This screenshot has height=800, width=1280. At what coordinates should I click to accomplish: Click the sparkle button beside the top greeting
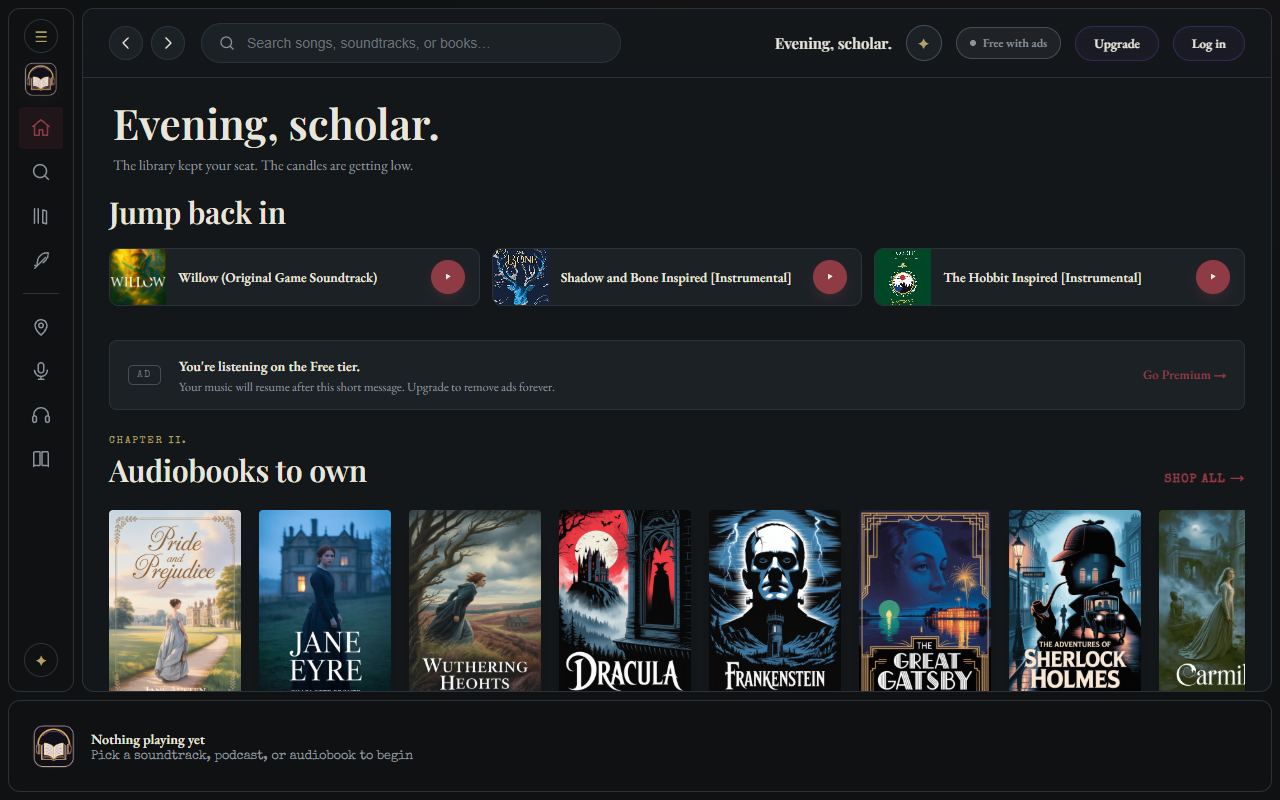point(924,43)
